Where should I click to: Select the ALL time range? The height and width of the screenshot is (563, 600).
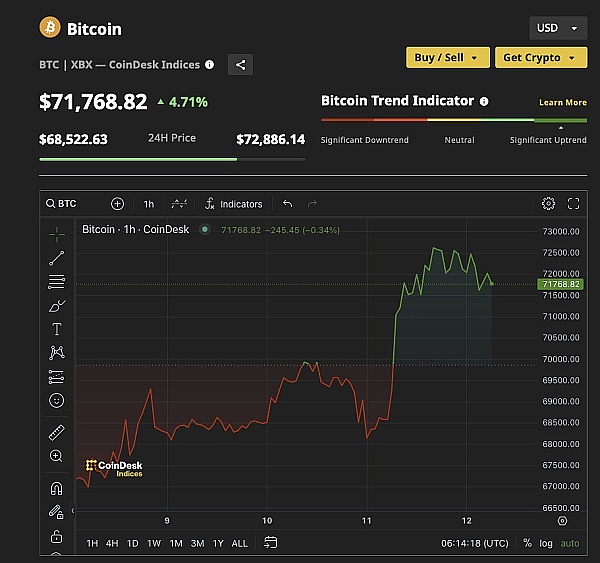point(239,543)
